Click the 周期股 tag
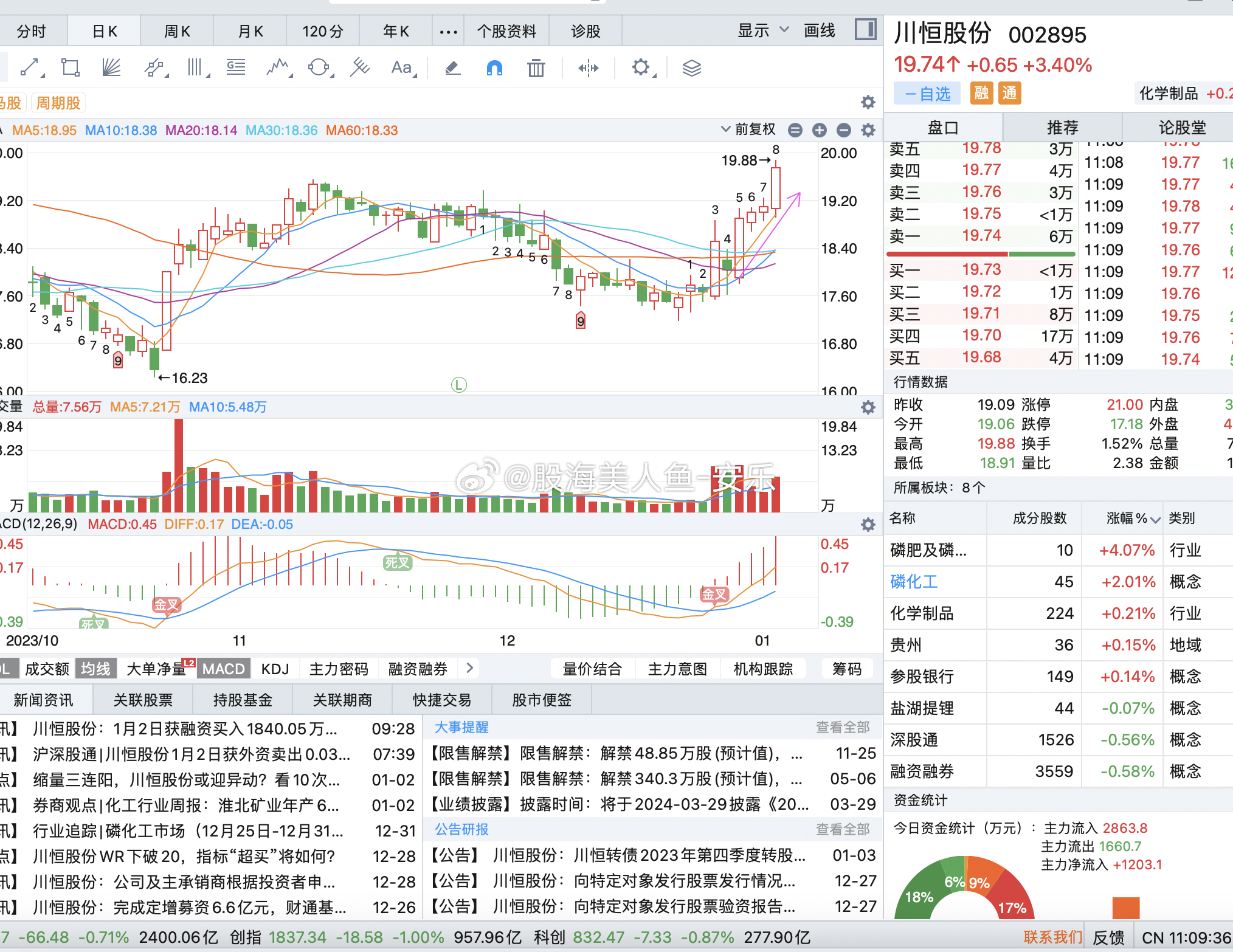Image resolution: width=1233 pixels, height=952 pixels. 58,103
